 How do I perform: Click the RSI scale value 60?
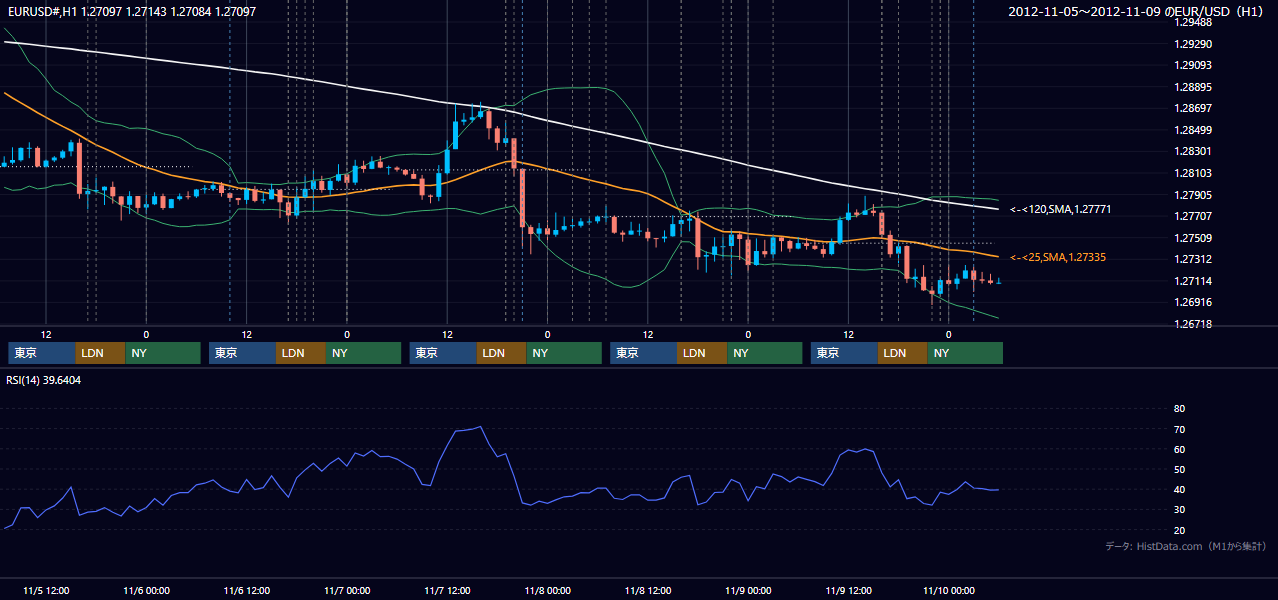(x=1179, y=449)
